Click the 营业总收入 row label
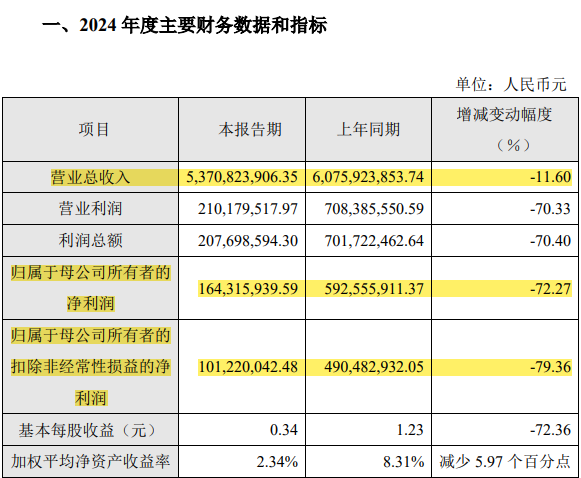 [x=90, y=177]
